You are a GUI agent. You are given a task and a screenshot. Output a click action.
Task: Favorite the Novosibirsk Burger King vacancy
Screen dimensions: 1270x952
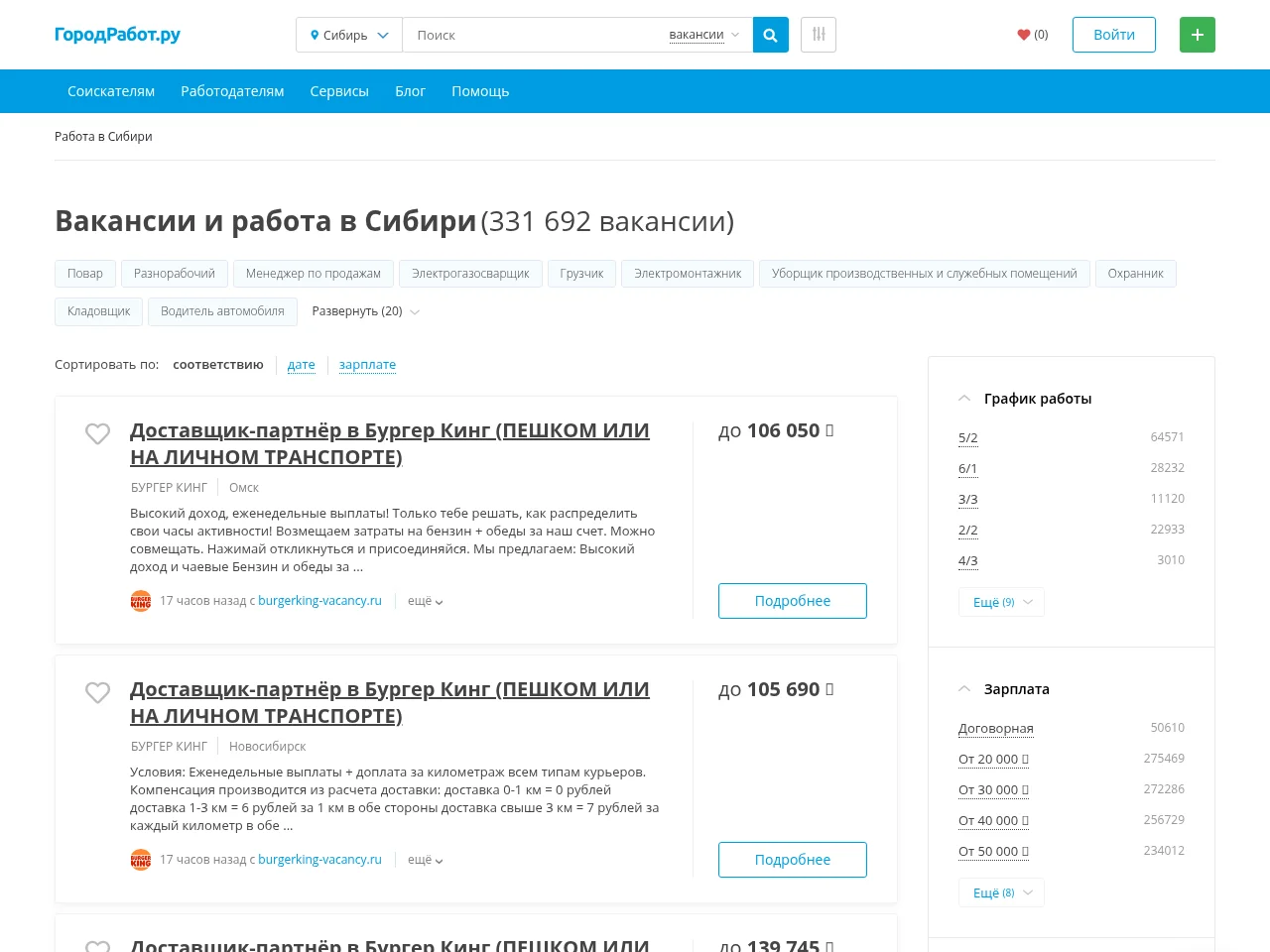(x=97, y=692)
